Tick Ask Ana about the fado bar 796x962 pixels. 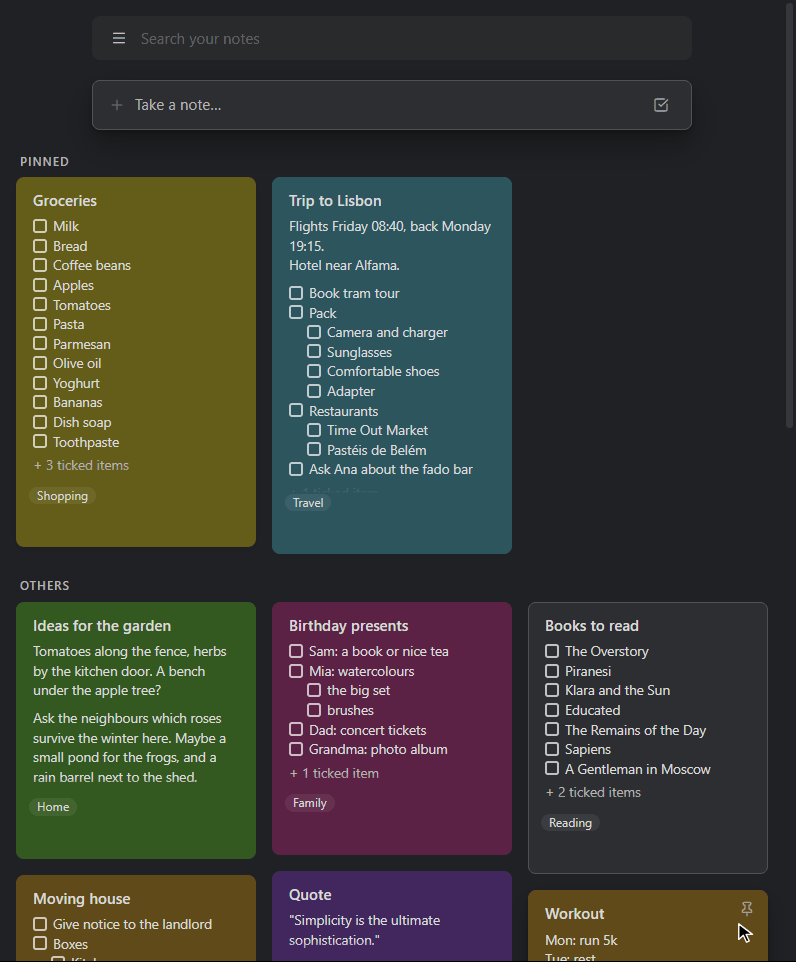click(x=296, y=469)
